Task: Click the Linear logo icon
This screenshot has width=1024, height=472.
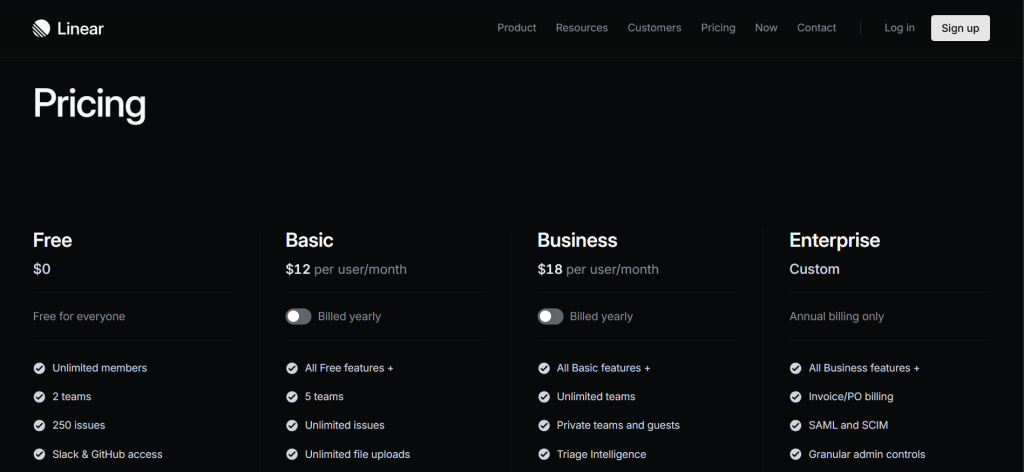Action: point(41,28)
